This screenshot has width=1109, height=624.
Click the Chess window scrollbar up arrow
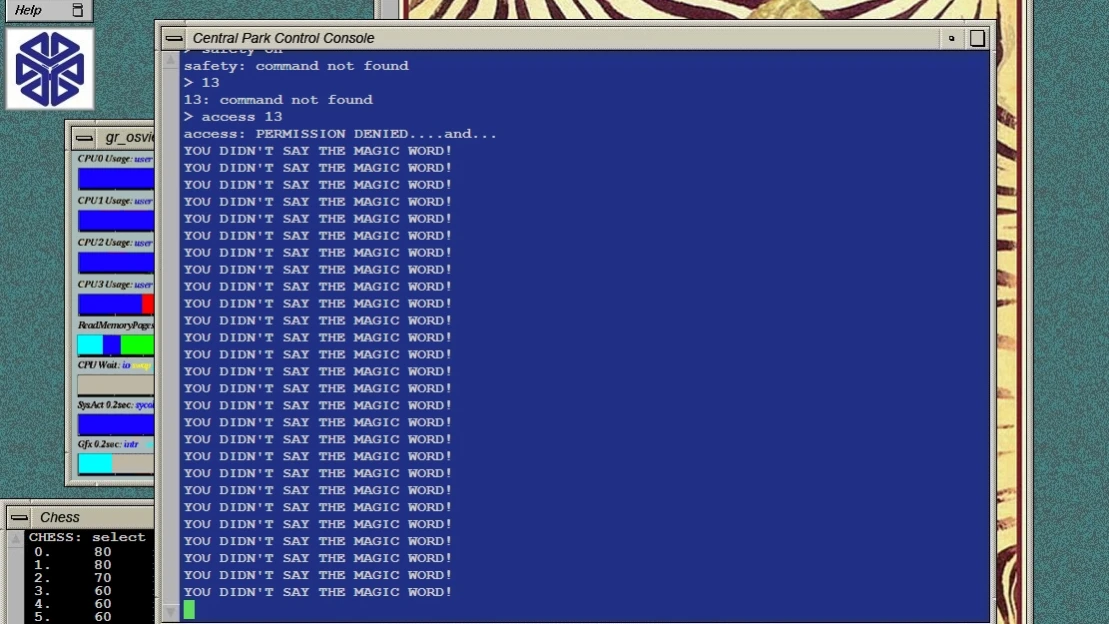click(16, 539)
